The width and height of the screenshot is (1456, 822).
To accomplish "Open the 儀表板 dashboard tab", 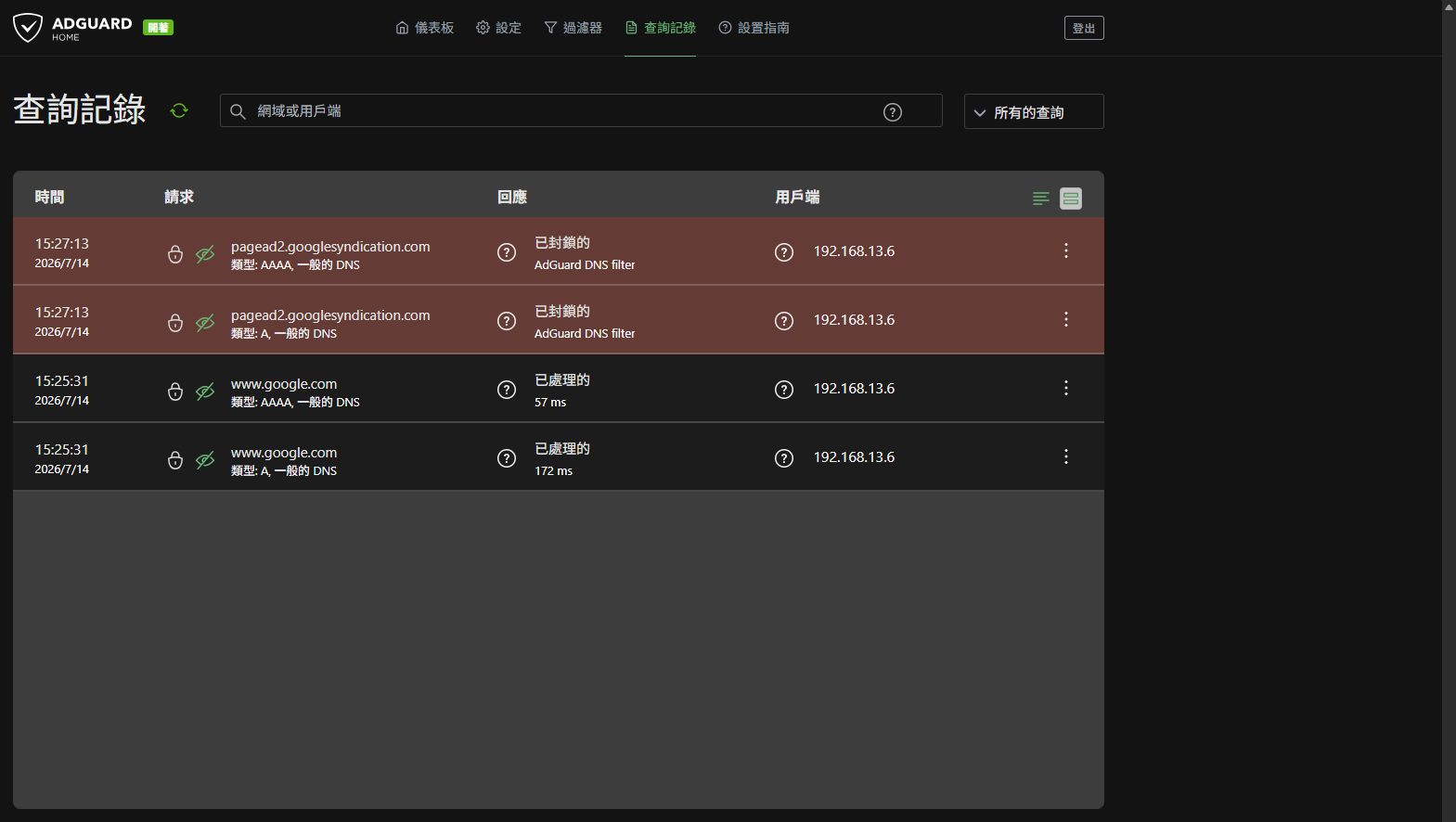I will pyautogui.click(x=425, y=28).
